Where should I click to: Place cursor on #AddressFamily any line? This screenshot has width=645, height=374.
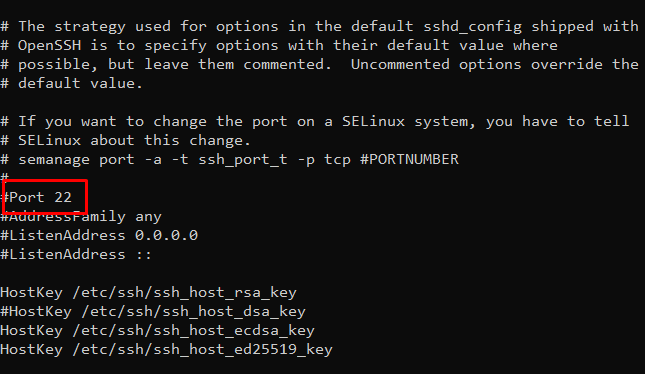pos(81,216)
